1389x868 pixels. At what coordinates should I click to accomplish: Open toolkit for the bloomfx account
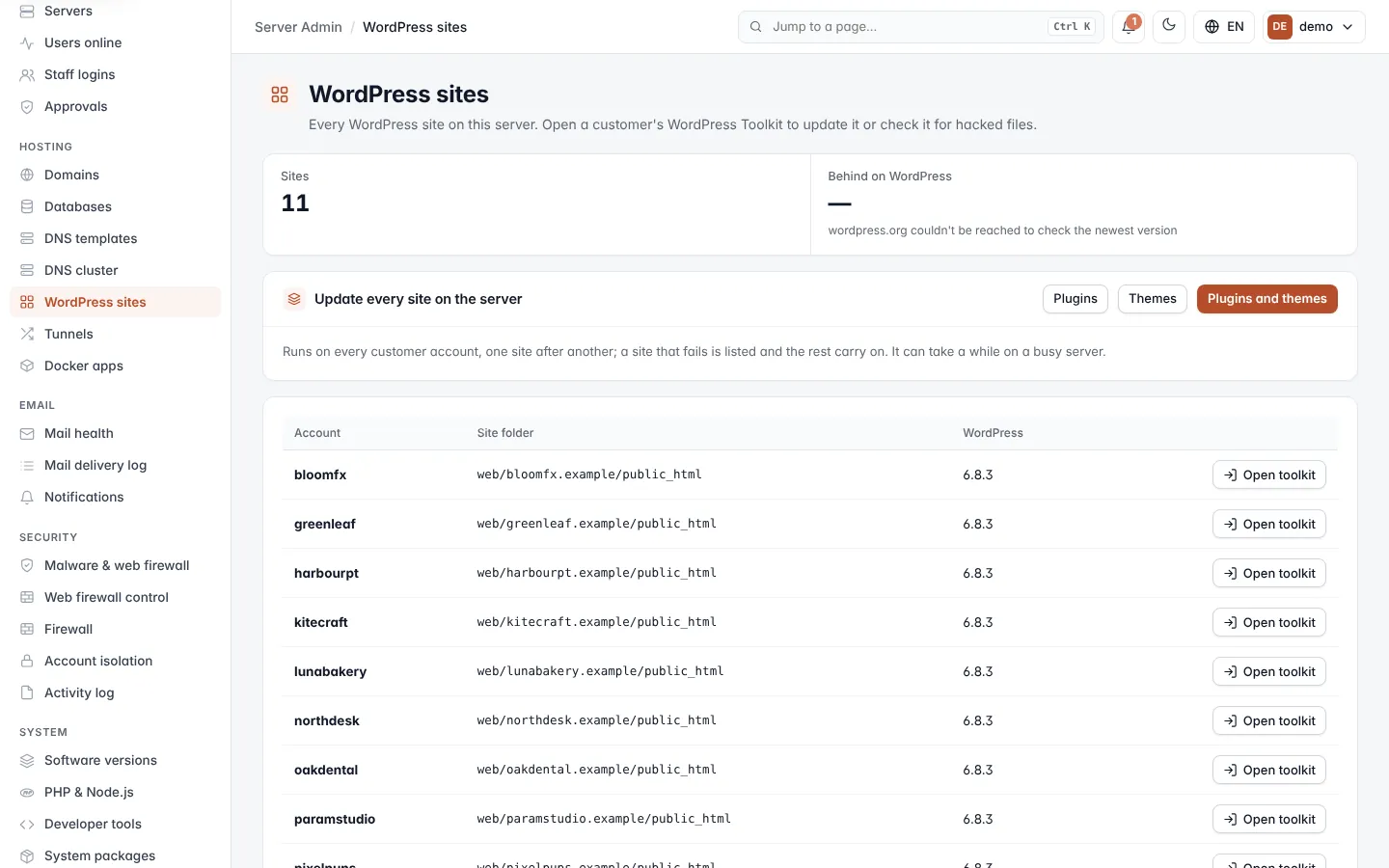(x=1269, y=475)
